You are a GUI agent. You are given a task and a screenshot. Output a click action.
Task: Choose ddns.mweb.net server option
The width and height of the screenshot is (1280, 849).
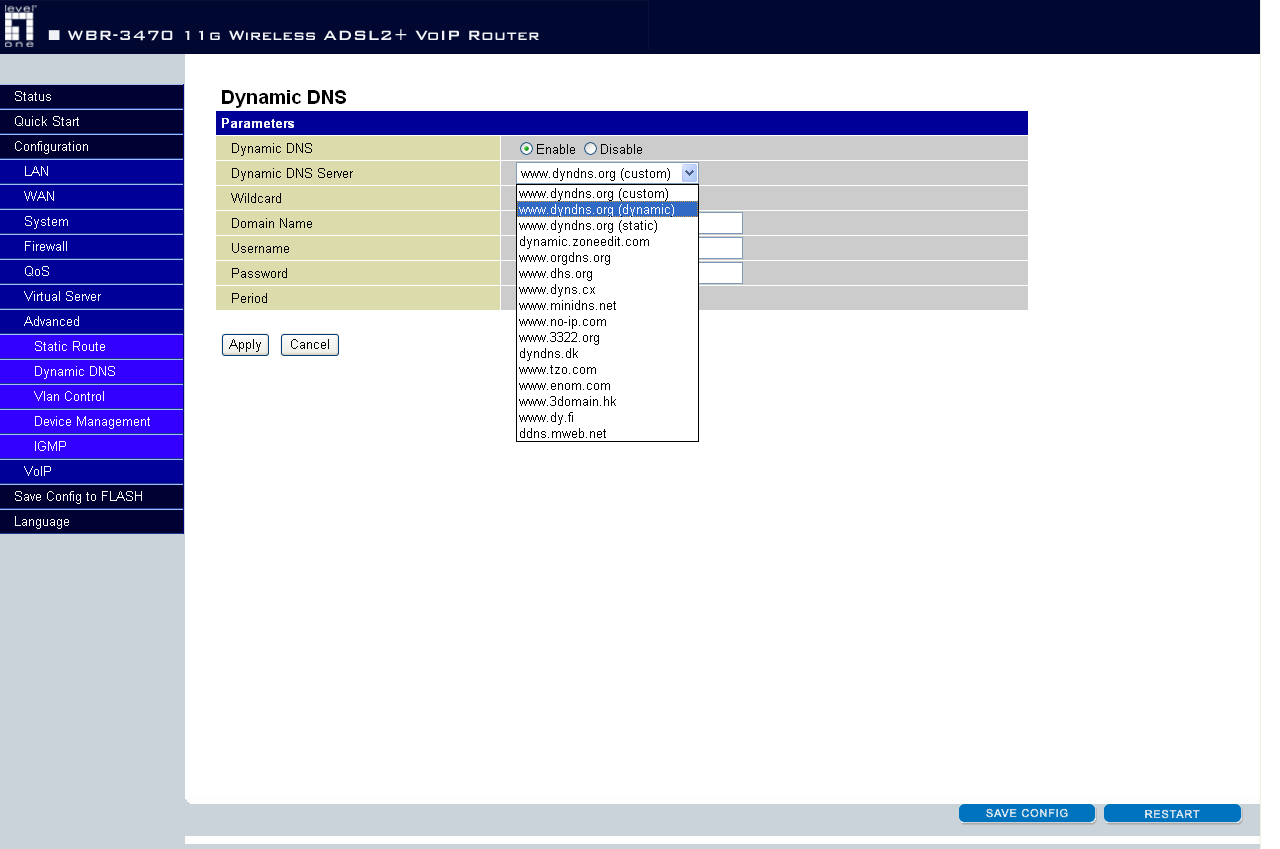coord(607,433)
